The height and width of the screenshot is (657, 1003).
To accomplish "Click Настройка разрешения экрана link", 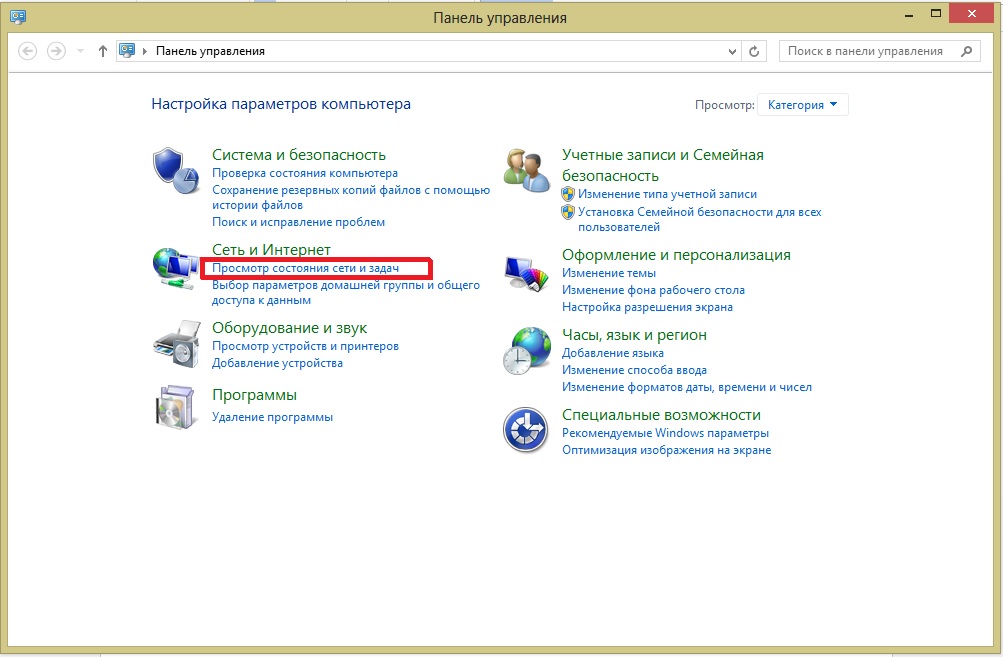I will (647, 307).
